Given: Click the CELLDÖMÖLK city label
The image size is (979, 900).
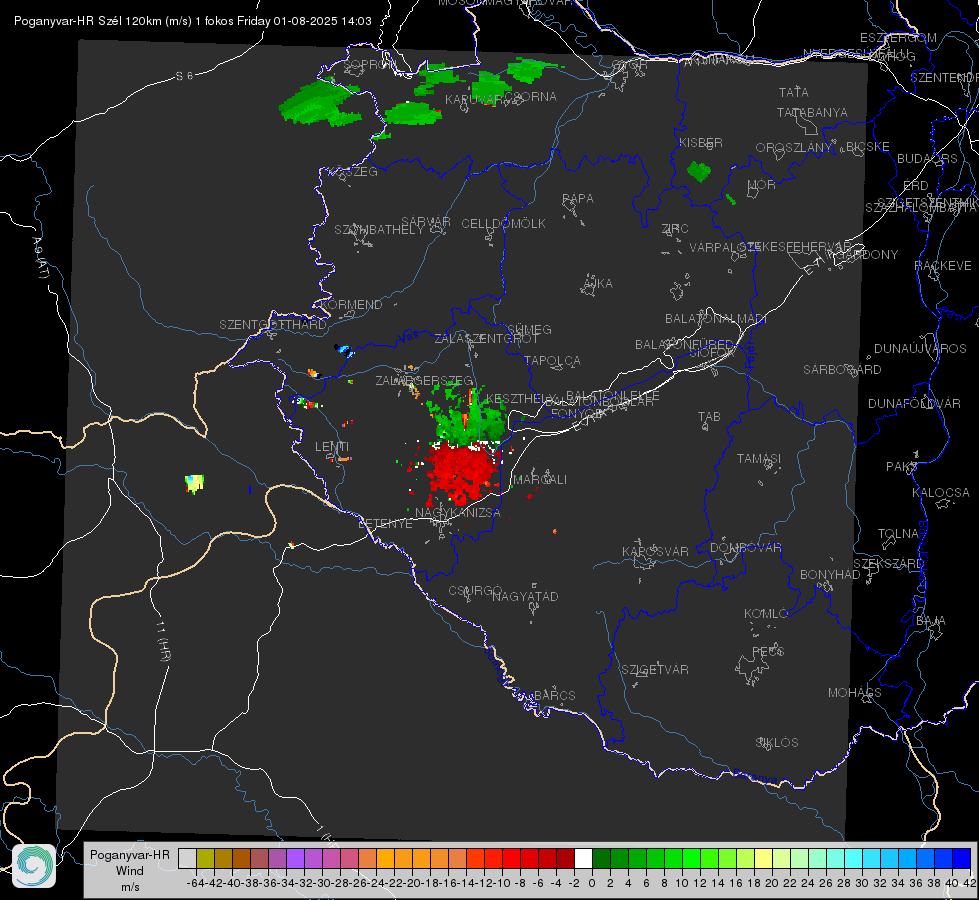Looking at the screenshot, I should (x=503, y=223).
